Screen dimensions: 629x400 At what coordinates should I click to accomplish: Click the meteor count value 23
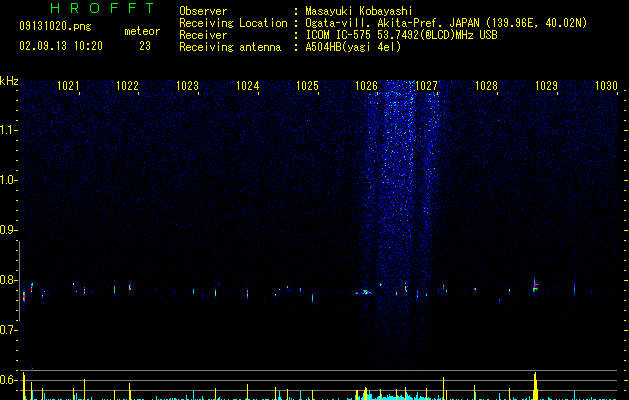[145, 46]
